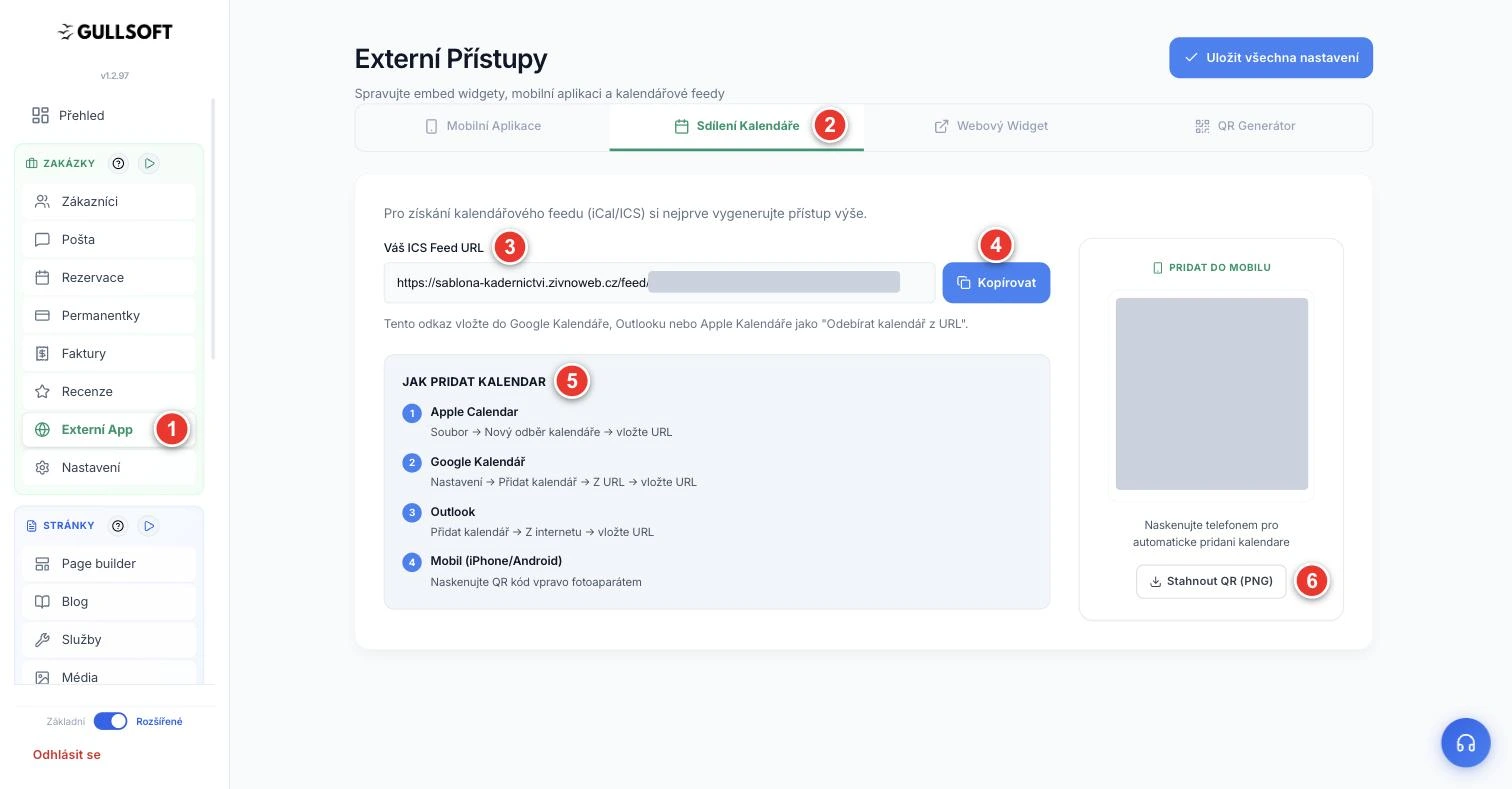Copy the ICS feed URL with Kopírovat
The image size is (1512, 789).
[996, 283]
